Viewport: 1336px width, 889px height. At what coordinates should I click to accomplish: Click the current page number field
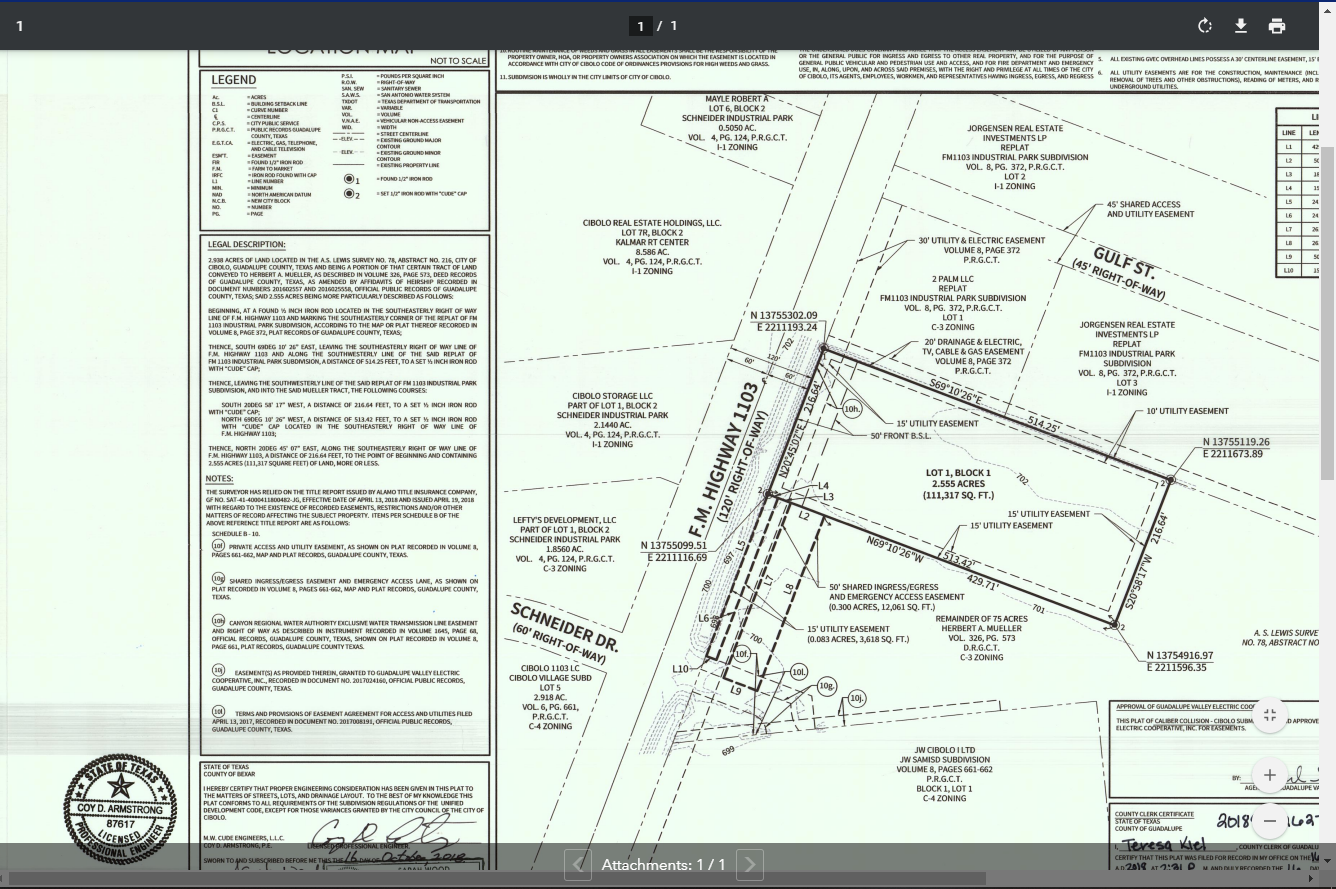(641, 26)
